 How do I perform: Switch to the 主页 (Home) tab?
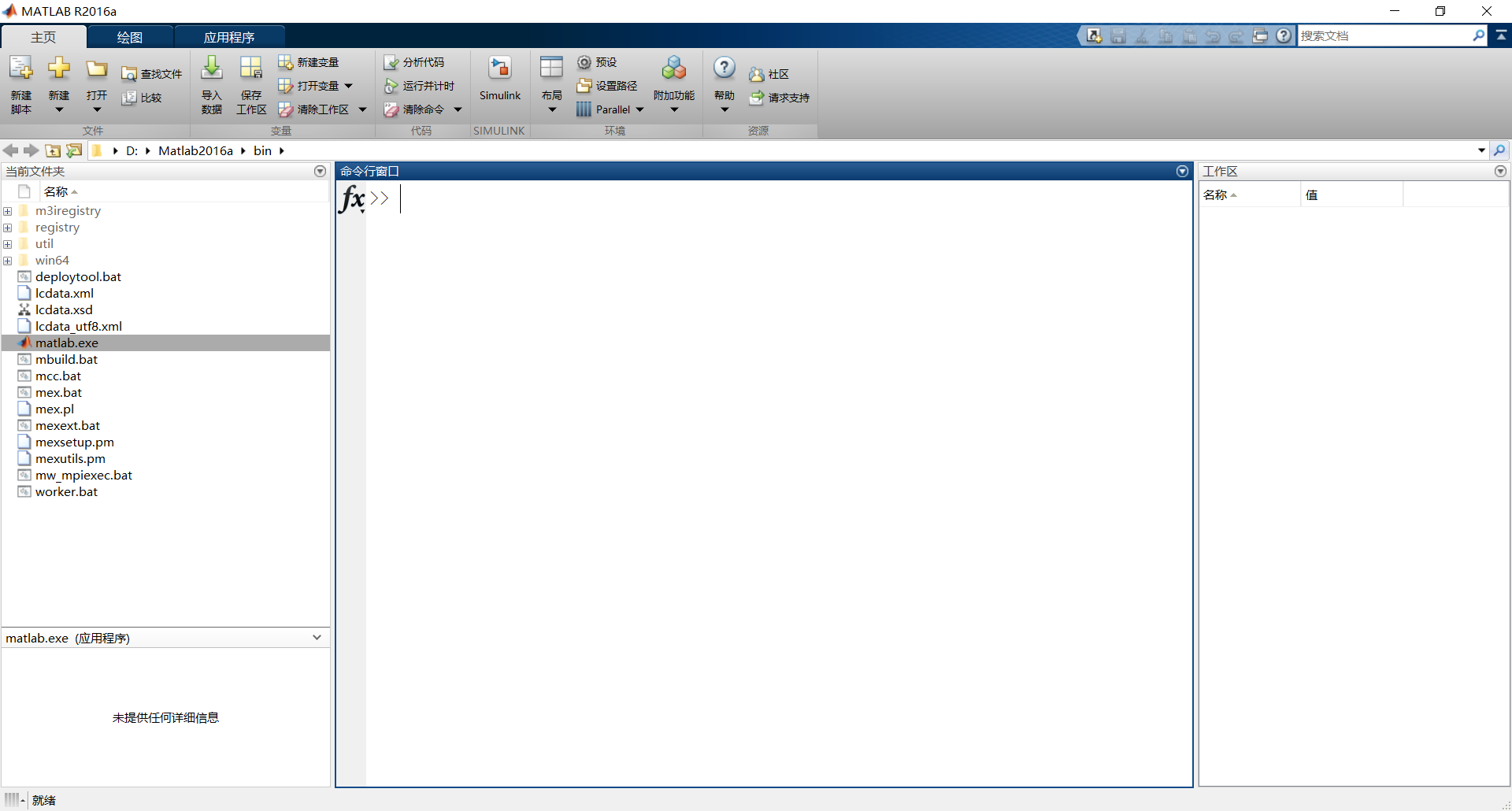(x=43, y=37)
